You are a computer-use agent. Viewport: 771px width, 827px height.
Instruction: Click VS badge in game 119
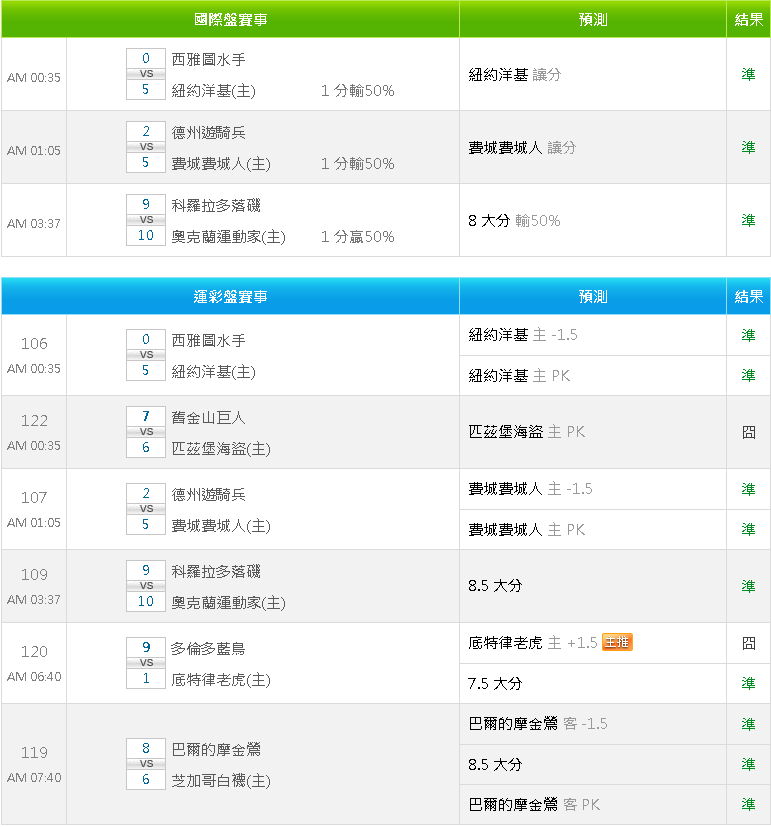(146, 764)
